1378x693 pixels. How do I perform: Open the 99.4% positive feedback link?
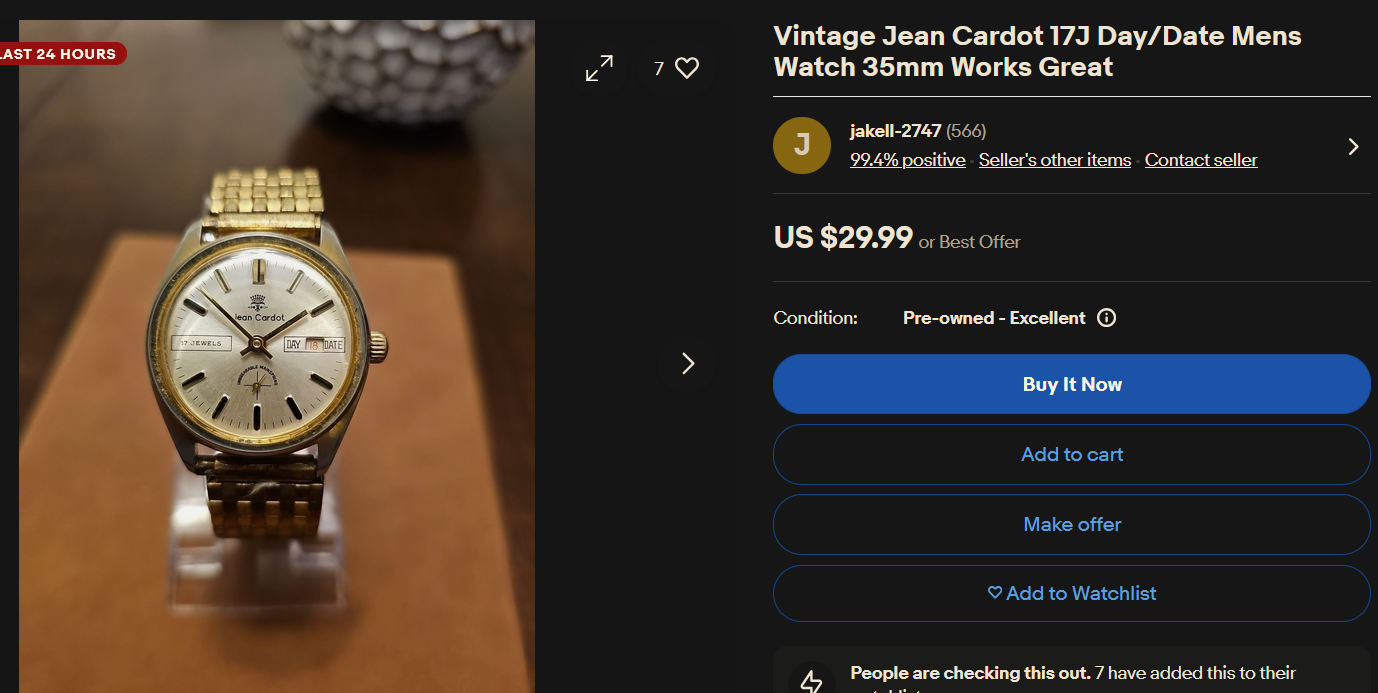907,160
